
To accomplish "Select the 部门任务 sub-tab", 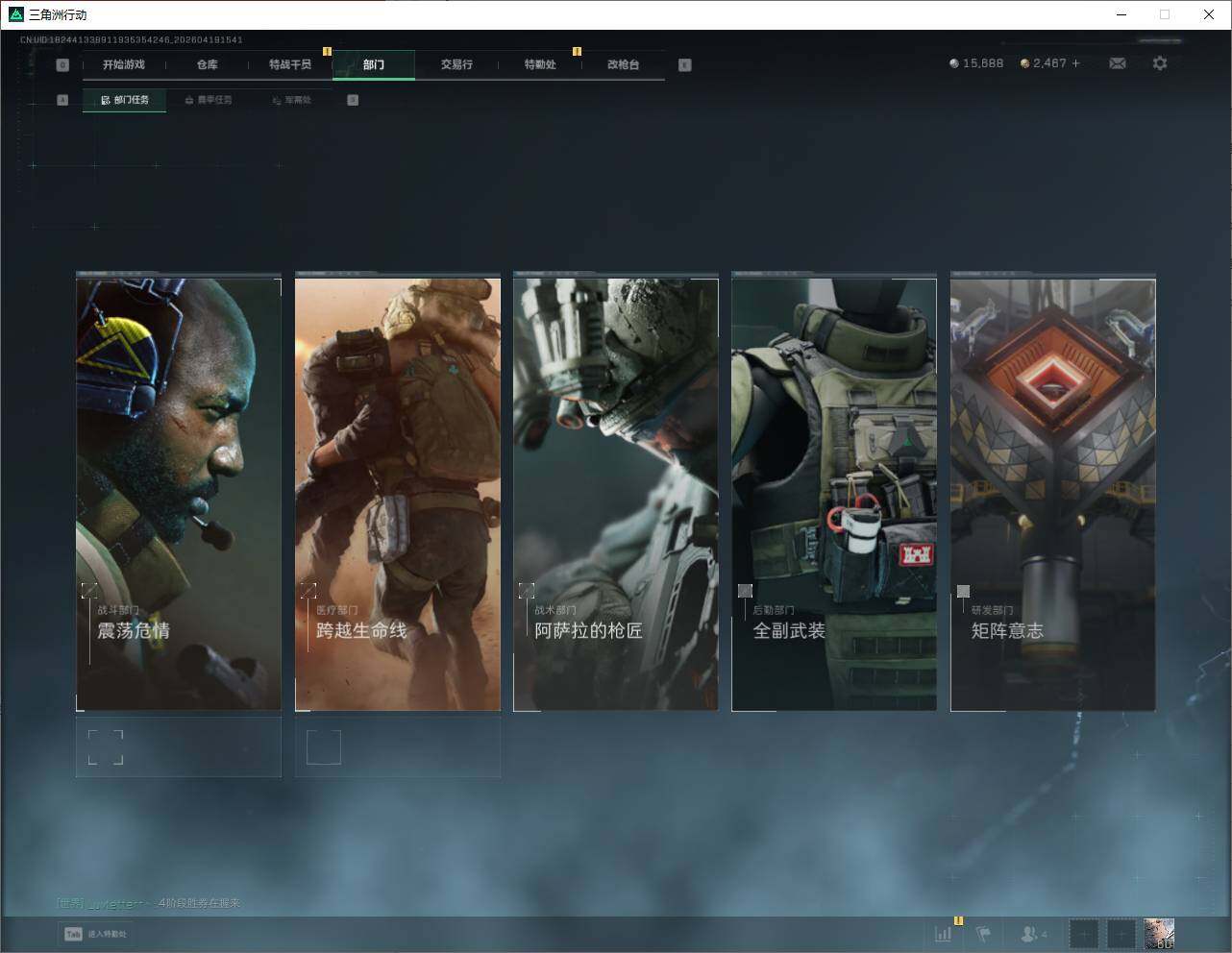I will (x=124, y=100).
